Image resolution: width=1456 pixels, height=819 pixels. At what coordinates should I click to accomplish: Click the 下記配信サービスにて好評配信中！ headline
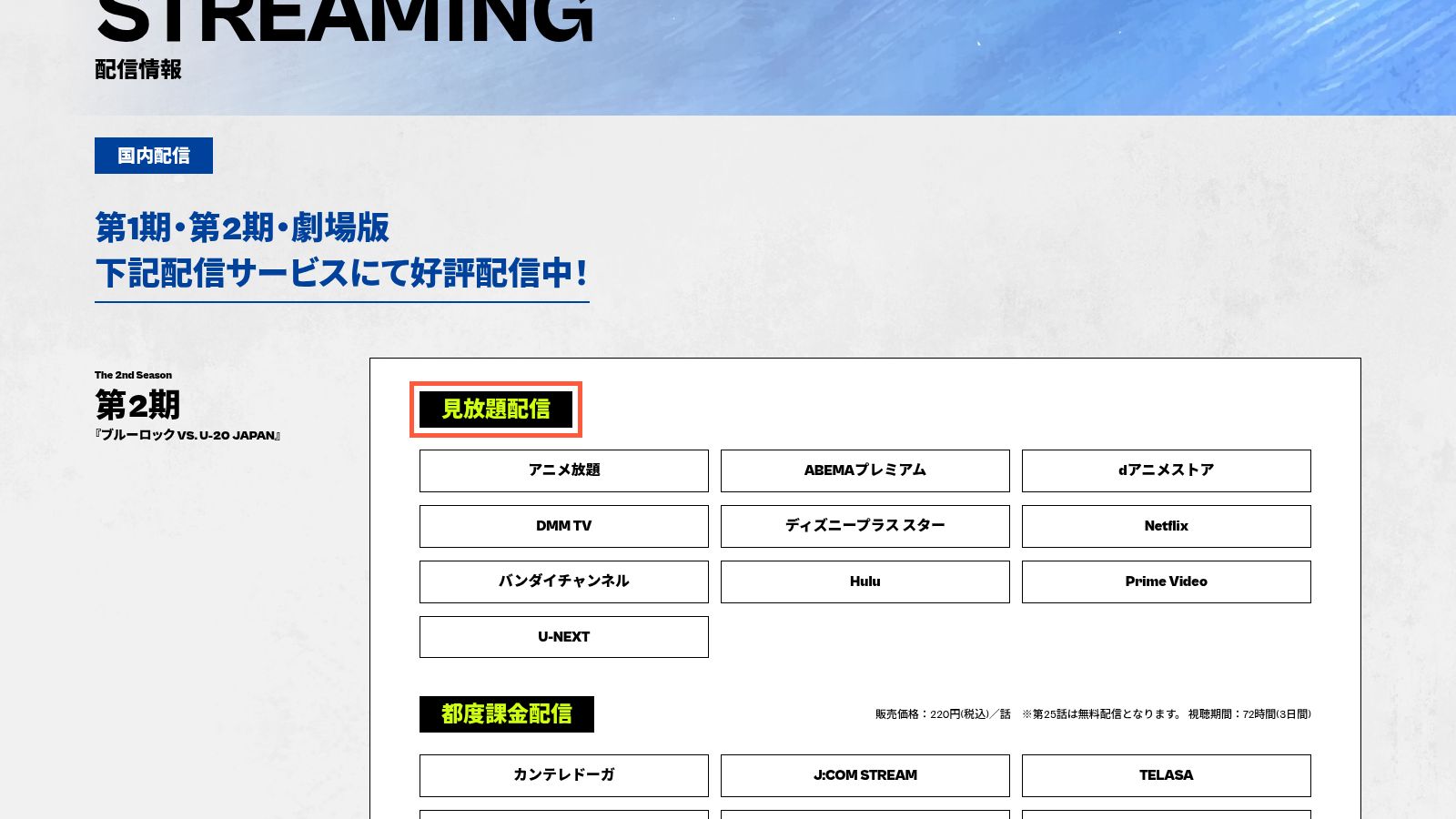[x=342, y=273]
